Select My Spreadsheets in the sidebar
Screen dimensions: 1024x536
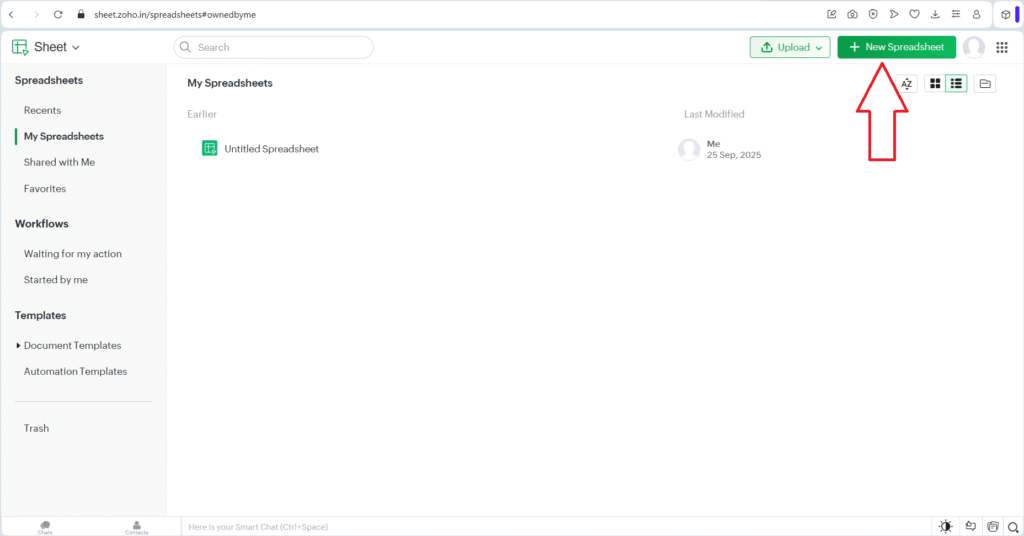[x=64, y=136]
